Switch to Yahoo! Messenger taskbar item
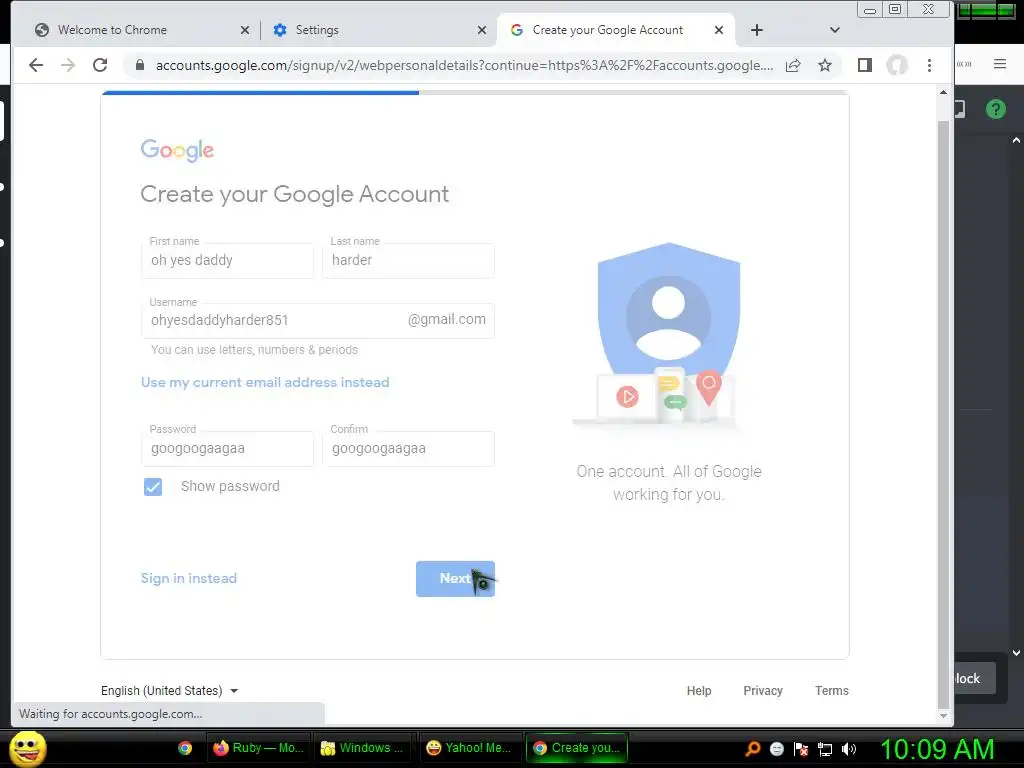 (469, 748)
